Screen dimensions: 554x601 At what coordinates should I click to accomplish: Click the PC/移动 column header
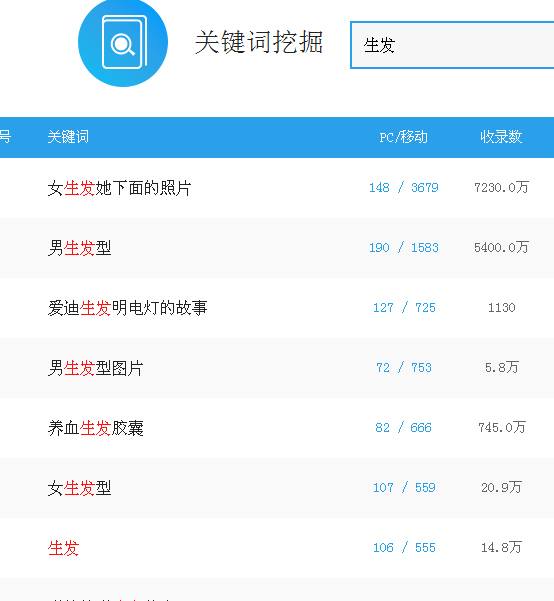coord(403,137)
